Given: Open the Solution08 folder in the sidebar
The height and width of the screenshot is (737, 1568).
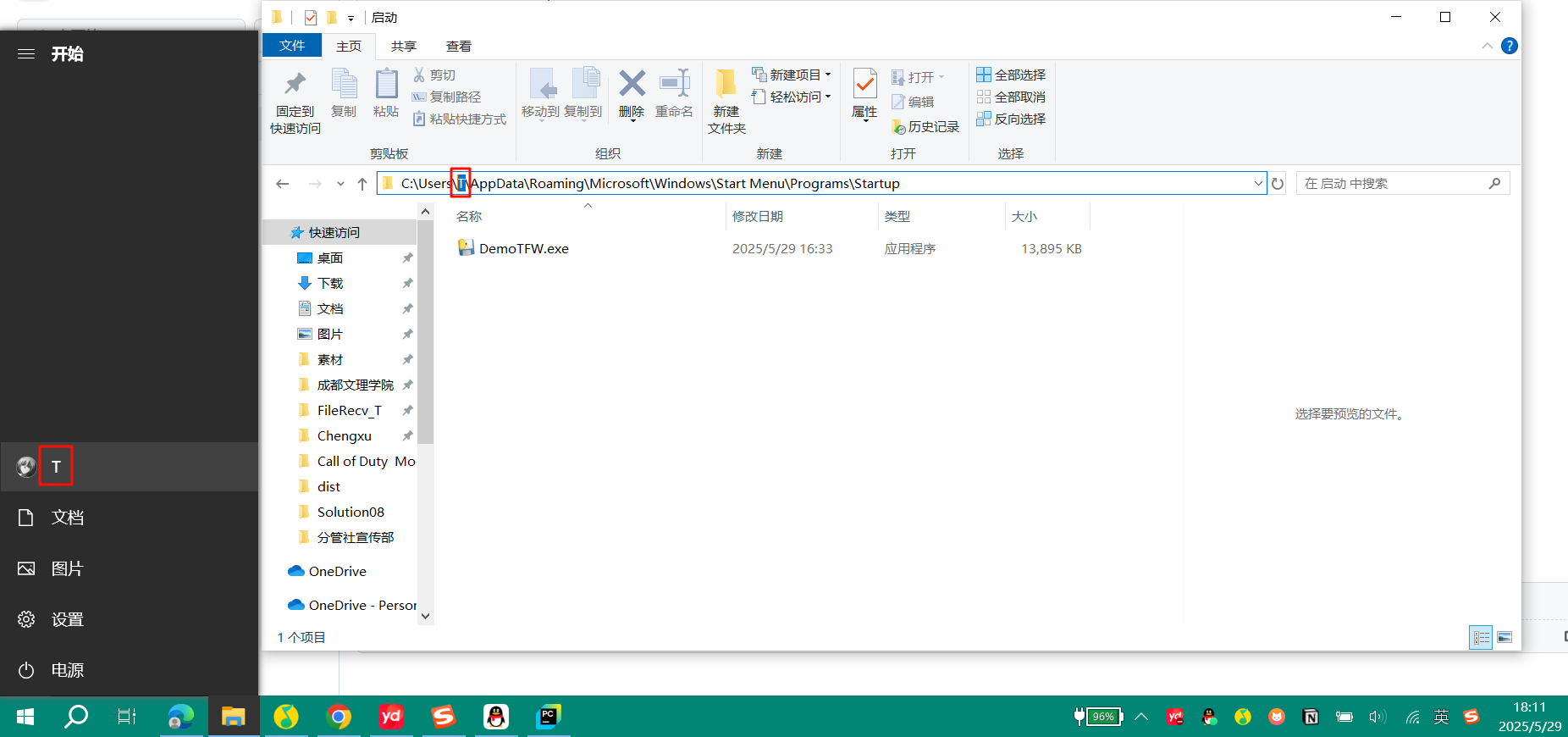Looking at the screenshot, I should pos(351,512).
